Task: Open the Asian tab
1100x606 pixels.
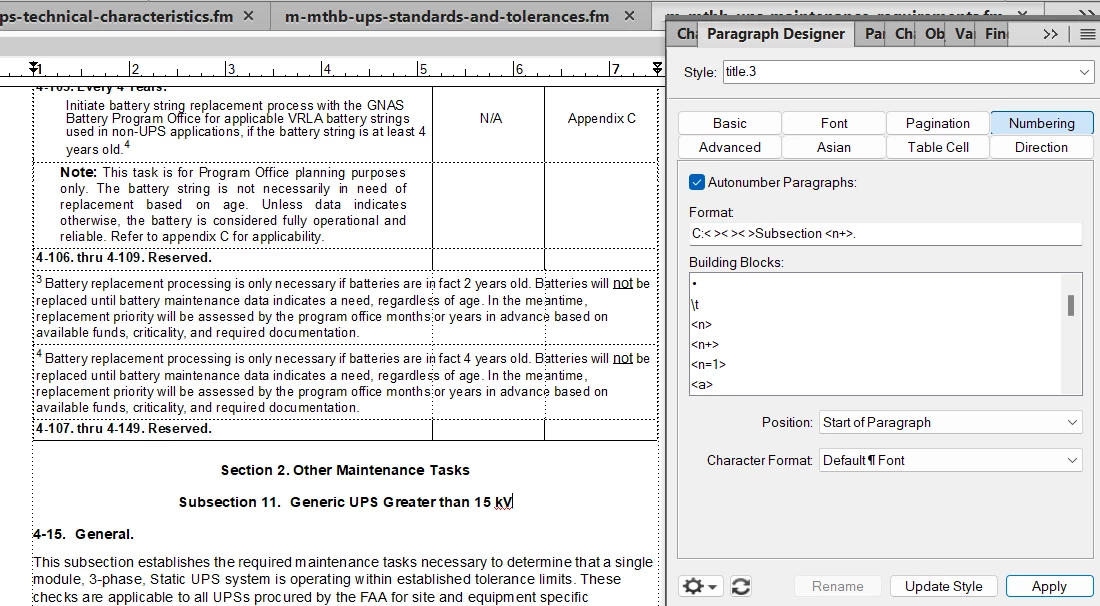Action: pos(833,147)
